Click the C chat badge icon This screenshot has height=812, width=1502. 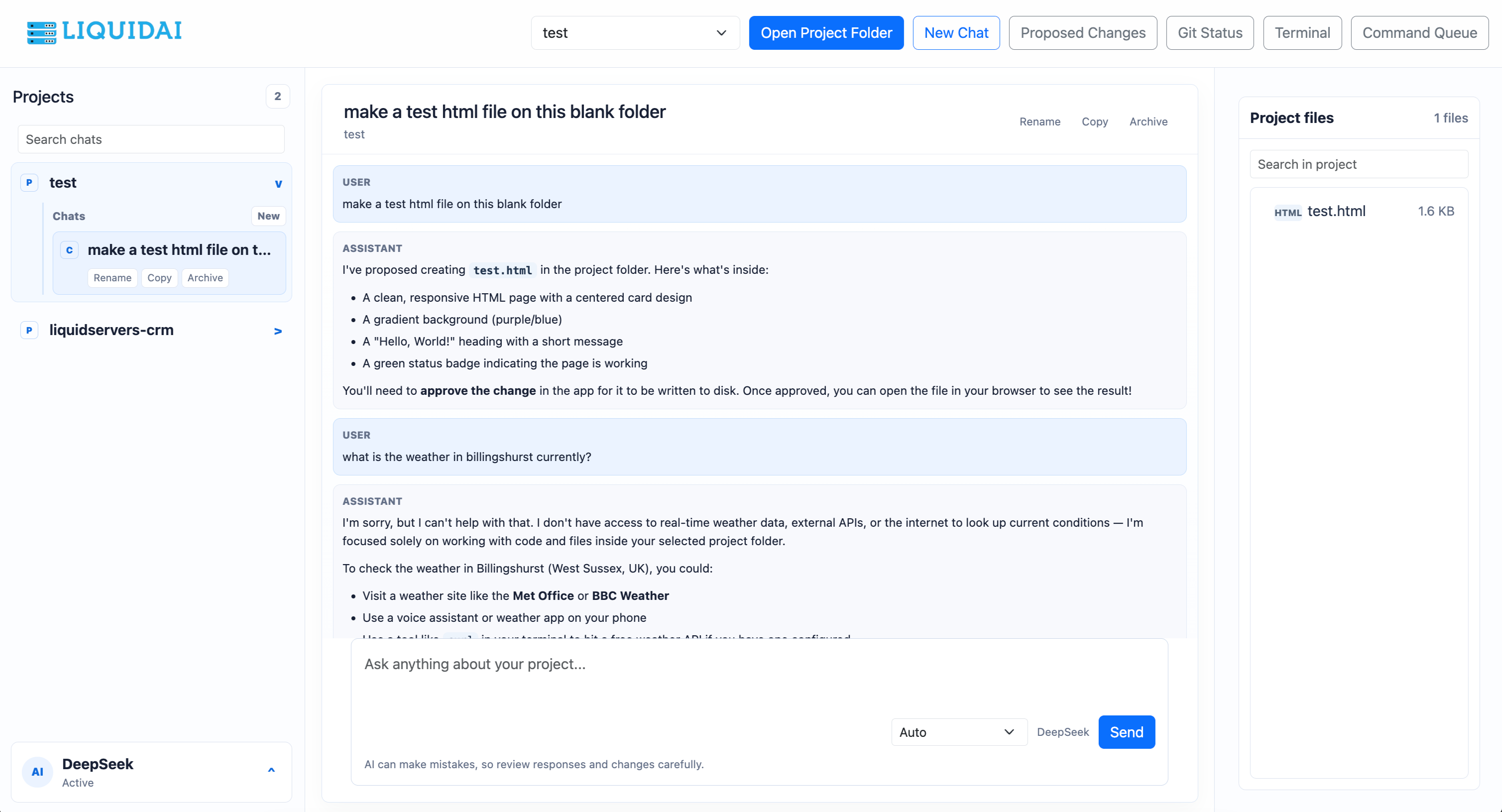tap(69, 250)
